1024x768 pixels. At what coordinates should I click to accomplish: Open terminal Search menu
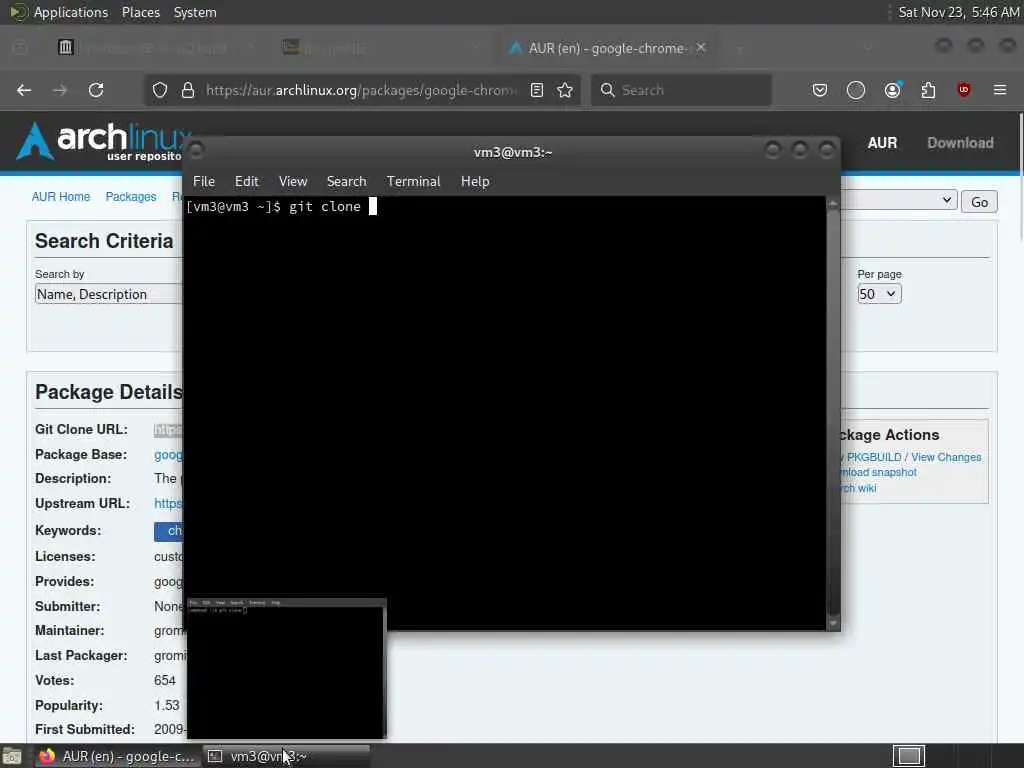(346, 182)
